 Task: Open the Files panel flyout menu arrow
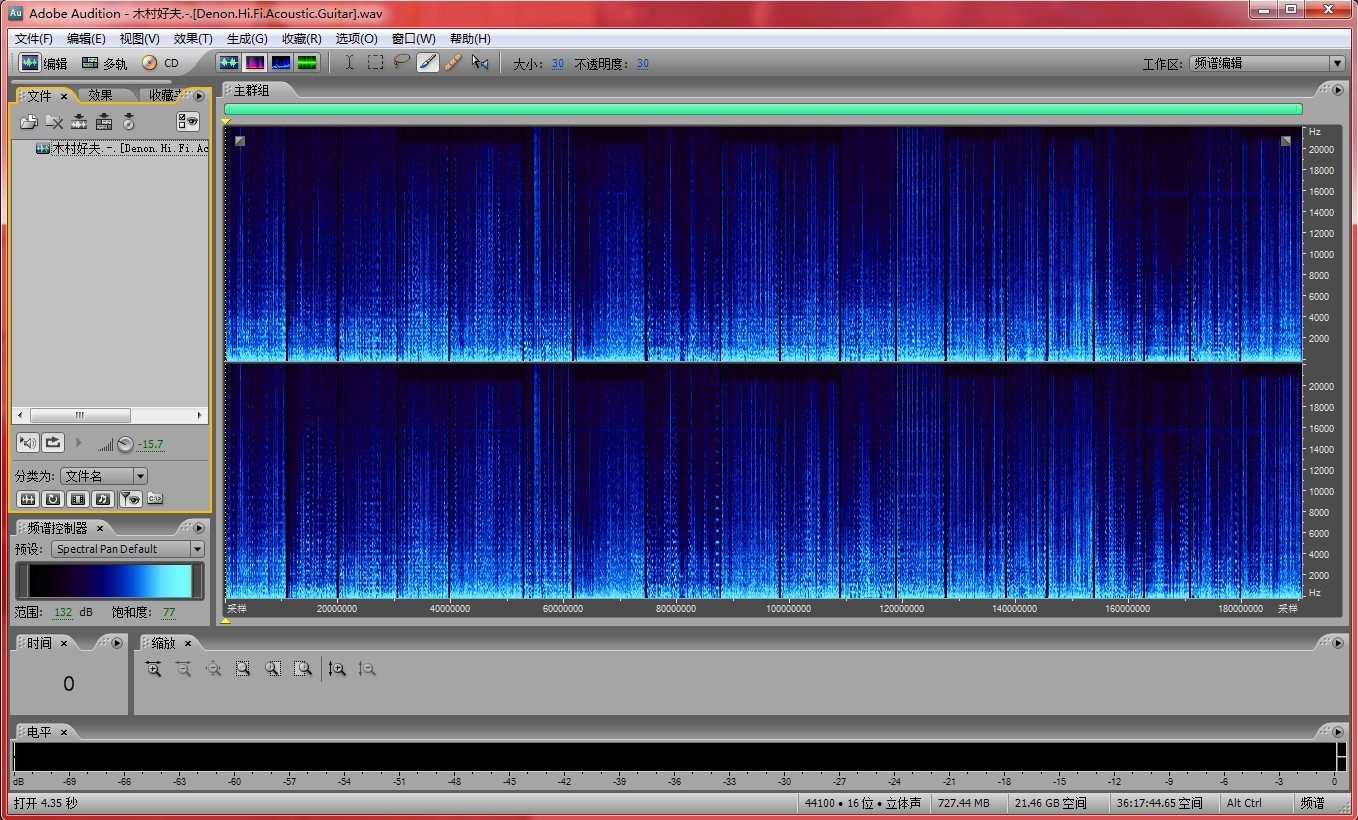(198, 96)
